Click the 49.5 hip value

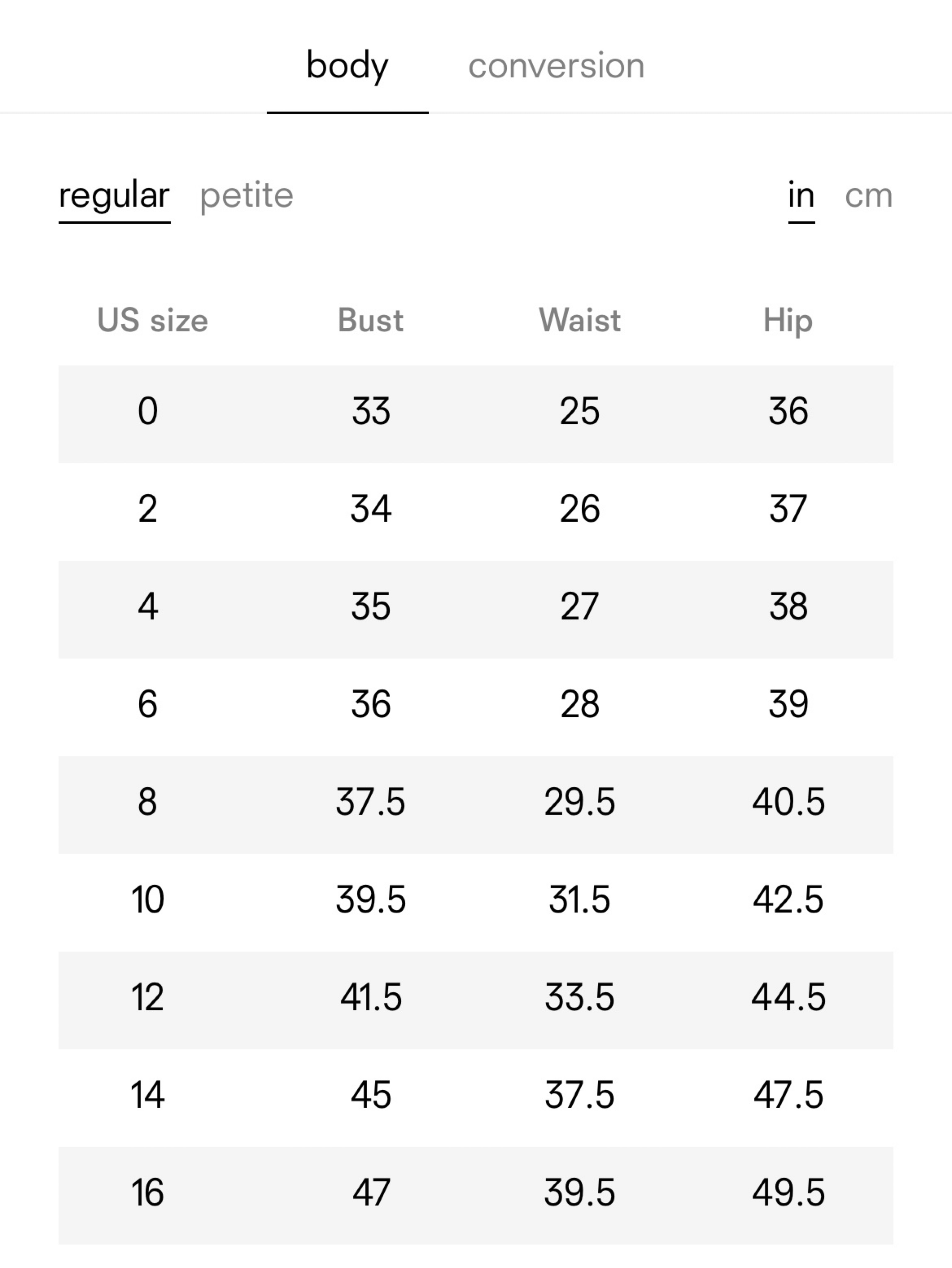coord(788,1192)
